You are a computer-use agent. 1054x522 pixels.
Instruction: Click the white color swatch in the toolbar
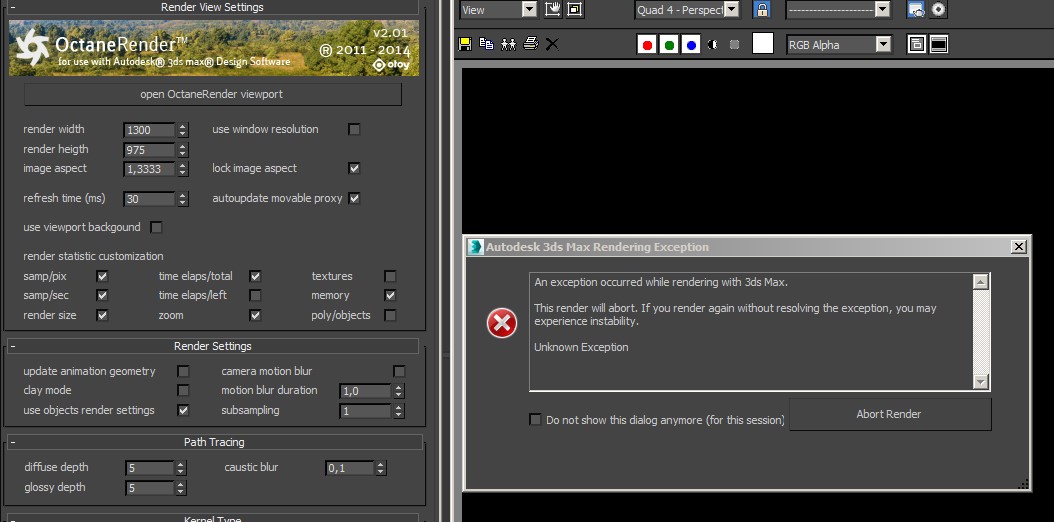763,44
